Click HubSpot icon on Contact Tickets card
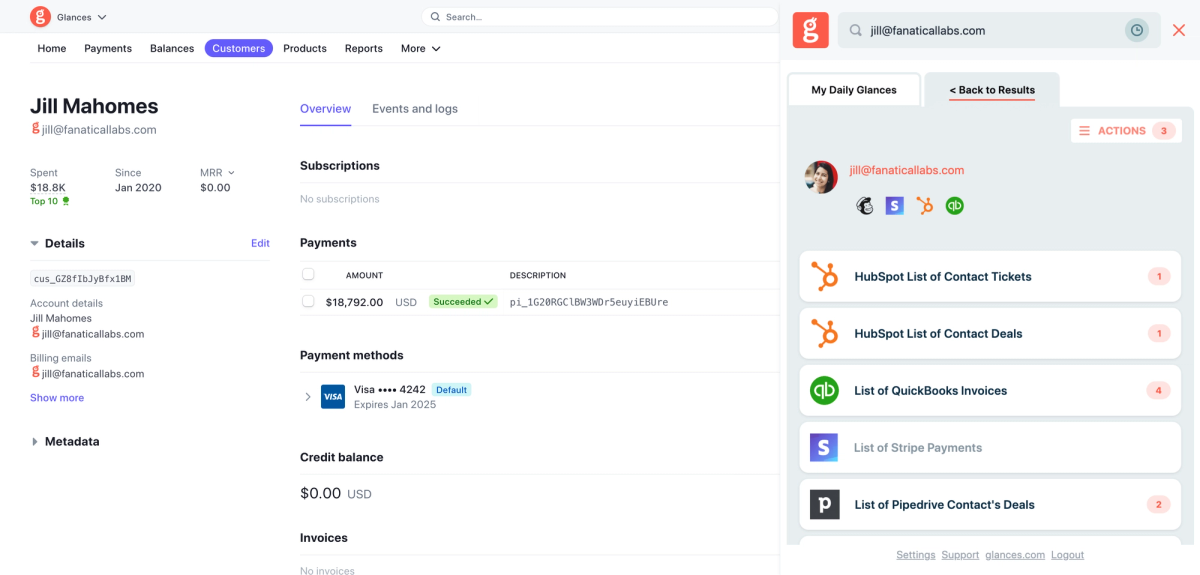The image size is (1200, 575). (824, 277)
